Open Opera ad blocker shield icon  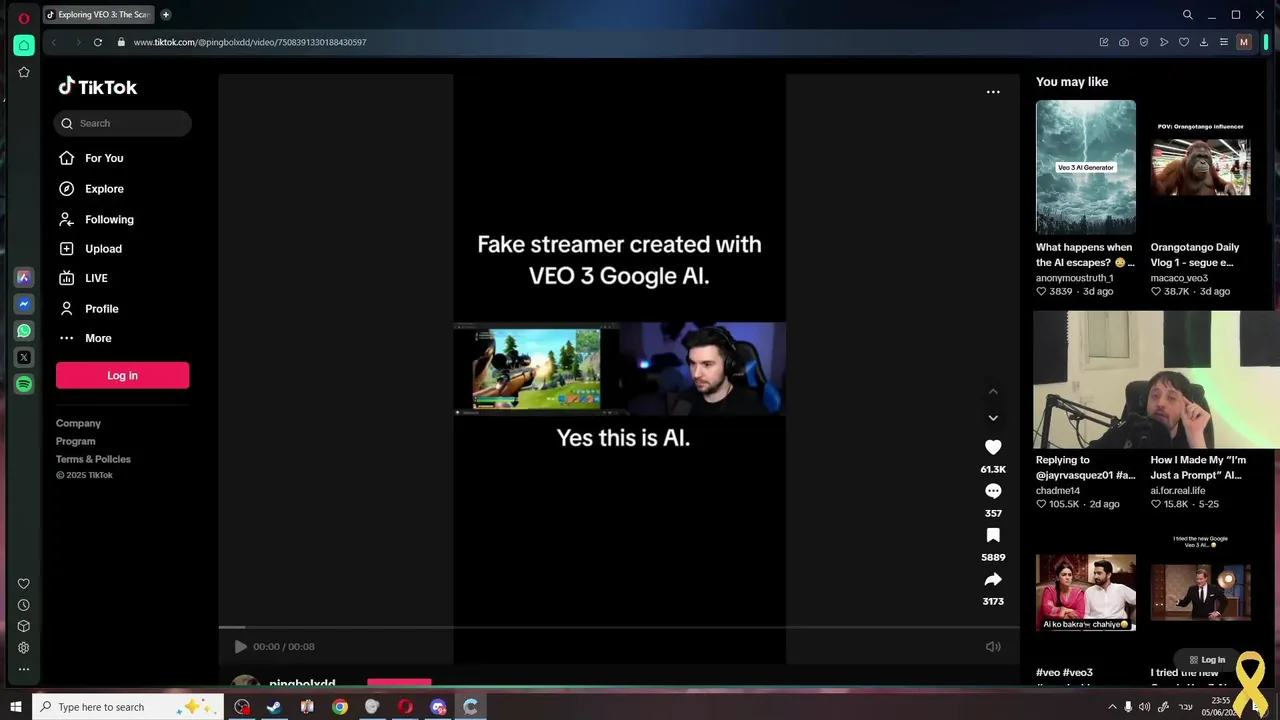pyautogui.click(x=1144, y=42)
